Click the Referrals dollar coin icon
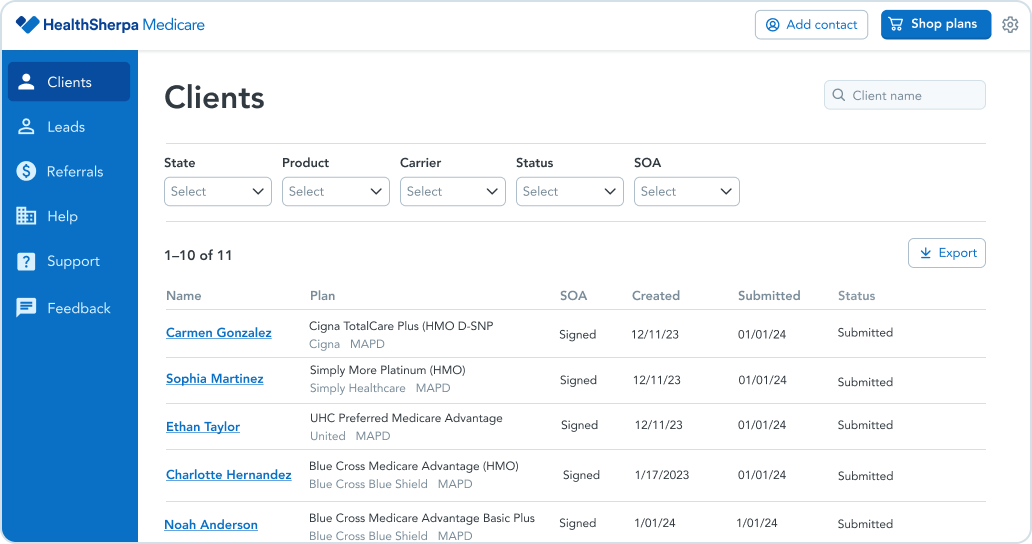Screen dimensions: 1032x544 pos(26,171)
